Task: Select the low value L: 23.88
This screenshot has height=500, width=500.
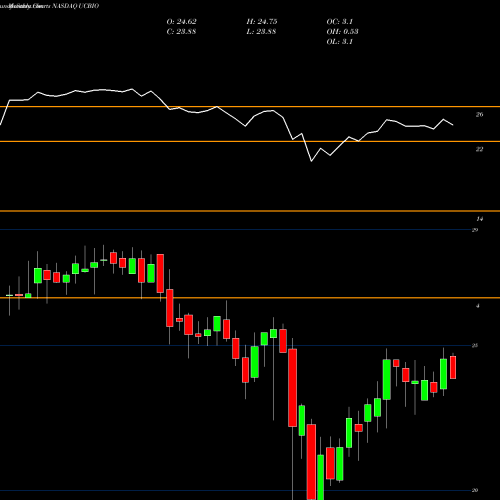Action: click(x=261, y=32)
